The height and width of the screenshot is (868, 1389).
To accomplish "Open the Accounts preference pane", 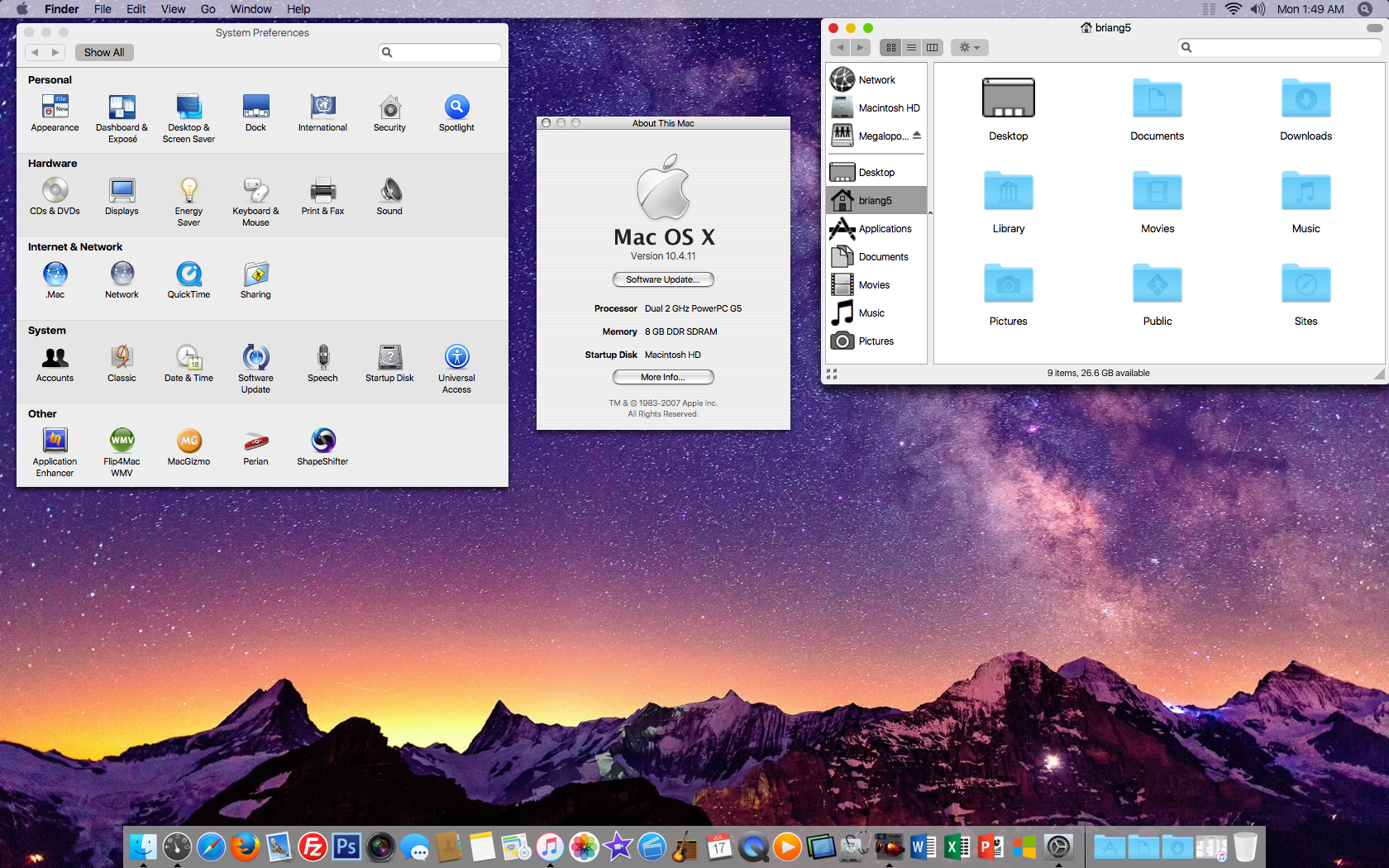I will [55, 364].
